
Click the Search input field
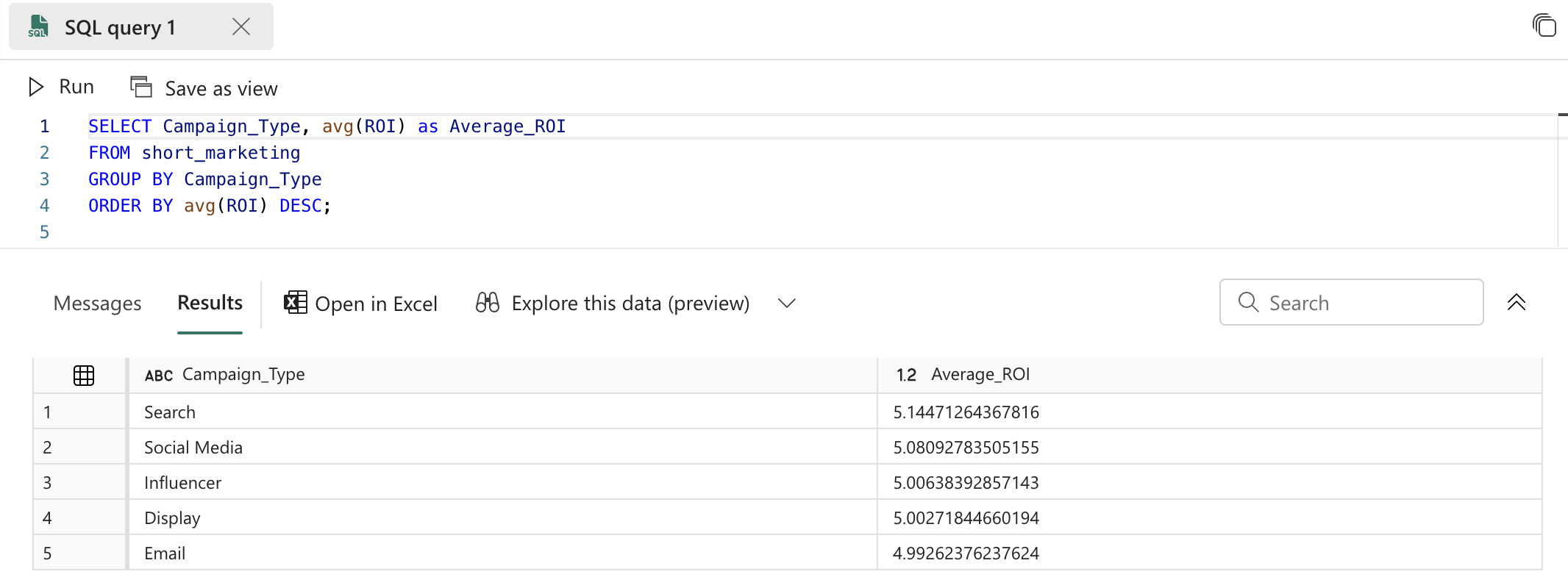(x=1351, y=302)
